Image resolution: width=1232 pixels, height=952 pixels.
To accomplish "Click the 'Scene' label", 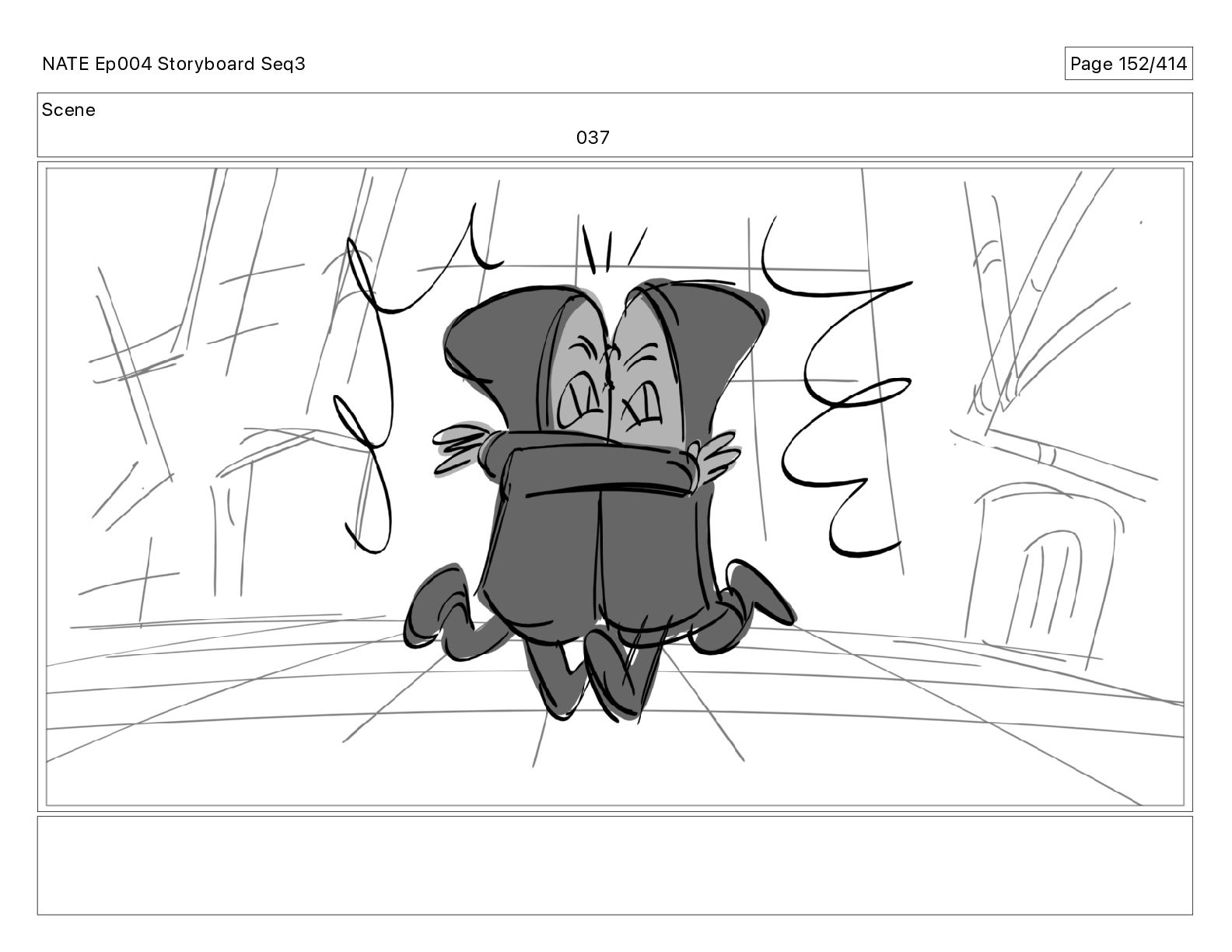I will coord(68,110).
